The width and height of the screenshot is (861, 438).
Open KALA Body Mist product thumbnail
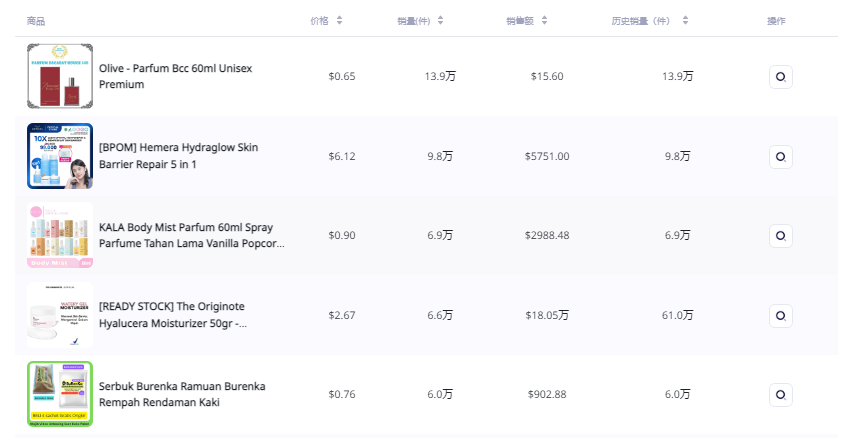click(x=60, y=235)
